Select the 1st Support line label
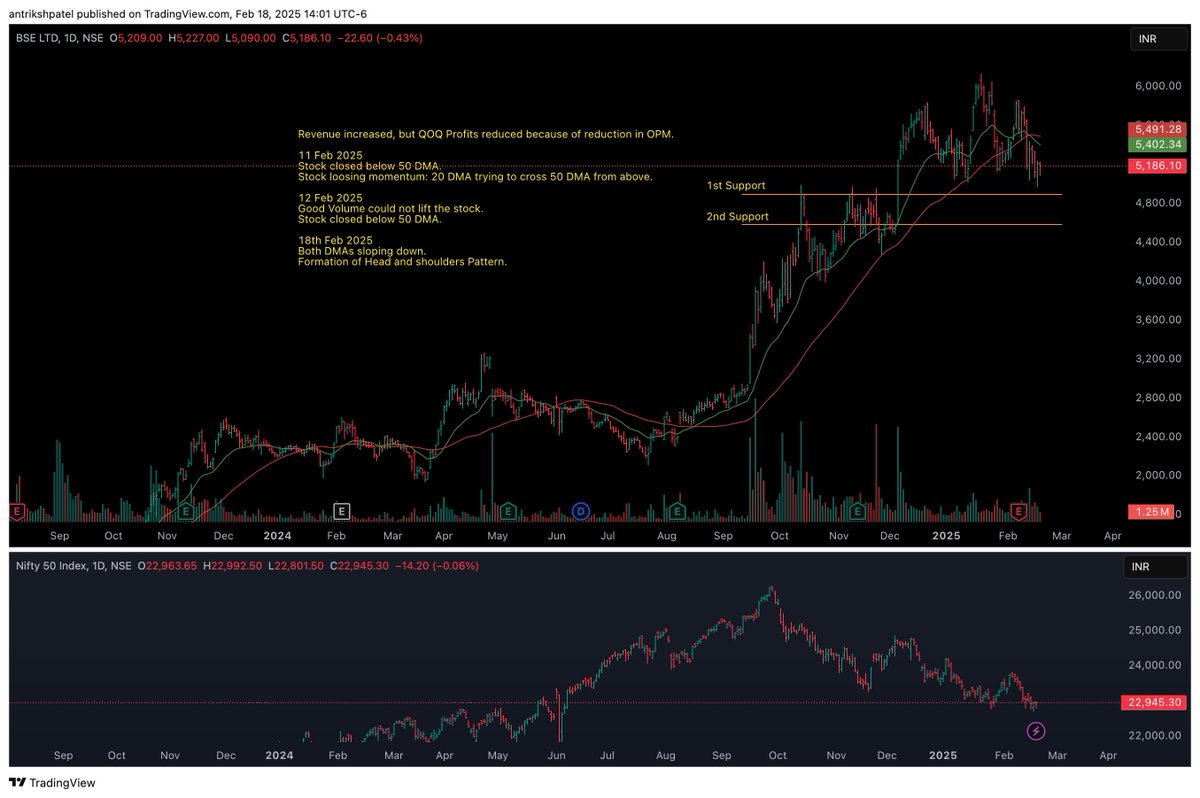Image resolution: width=1200 pixels, height=798 pixels. [736, 186]
